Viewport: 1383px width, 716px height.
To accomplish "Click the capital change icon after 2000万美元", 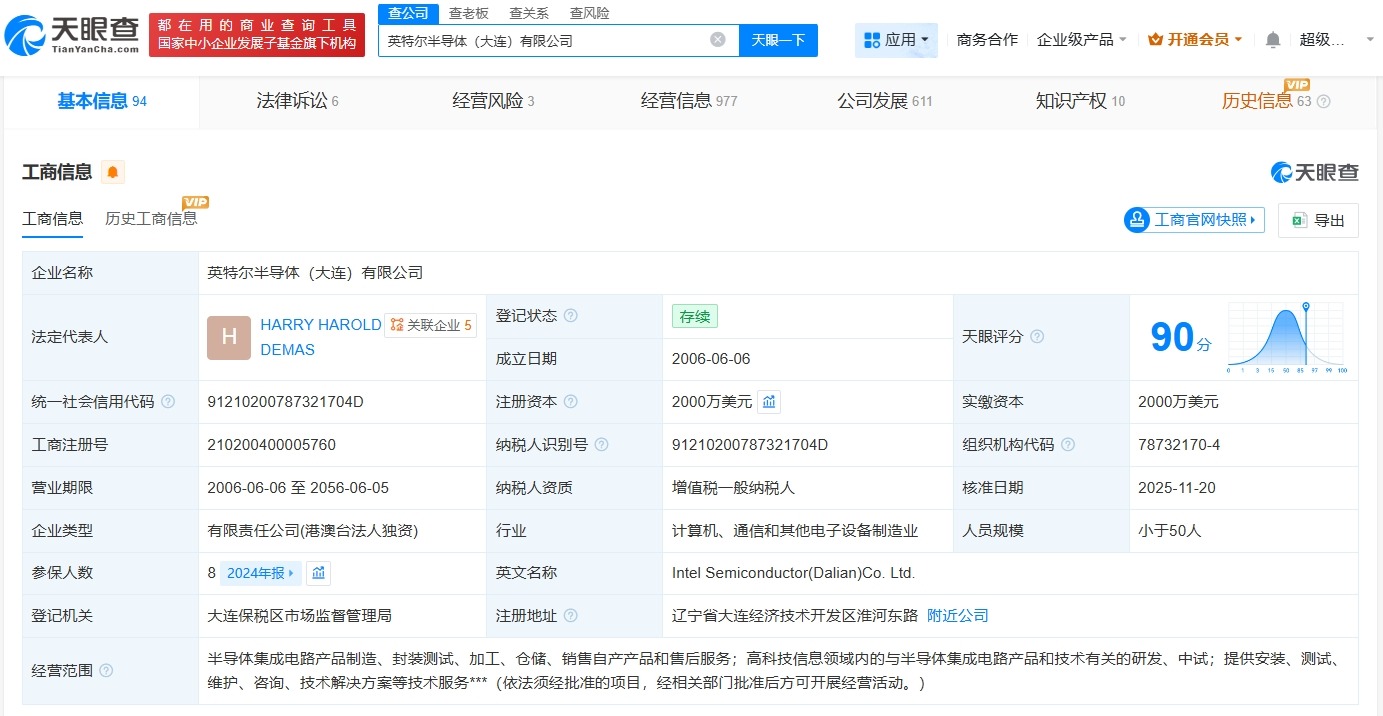I will (768, 401).
